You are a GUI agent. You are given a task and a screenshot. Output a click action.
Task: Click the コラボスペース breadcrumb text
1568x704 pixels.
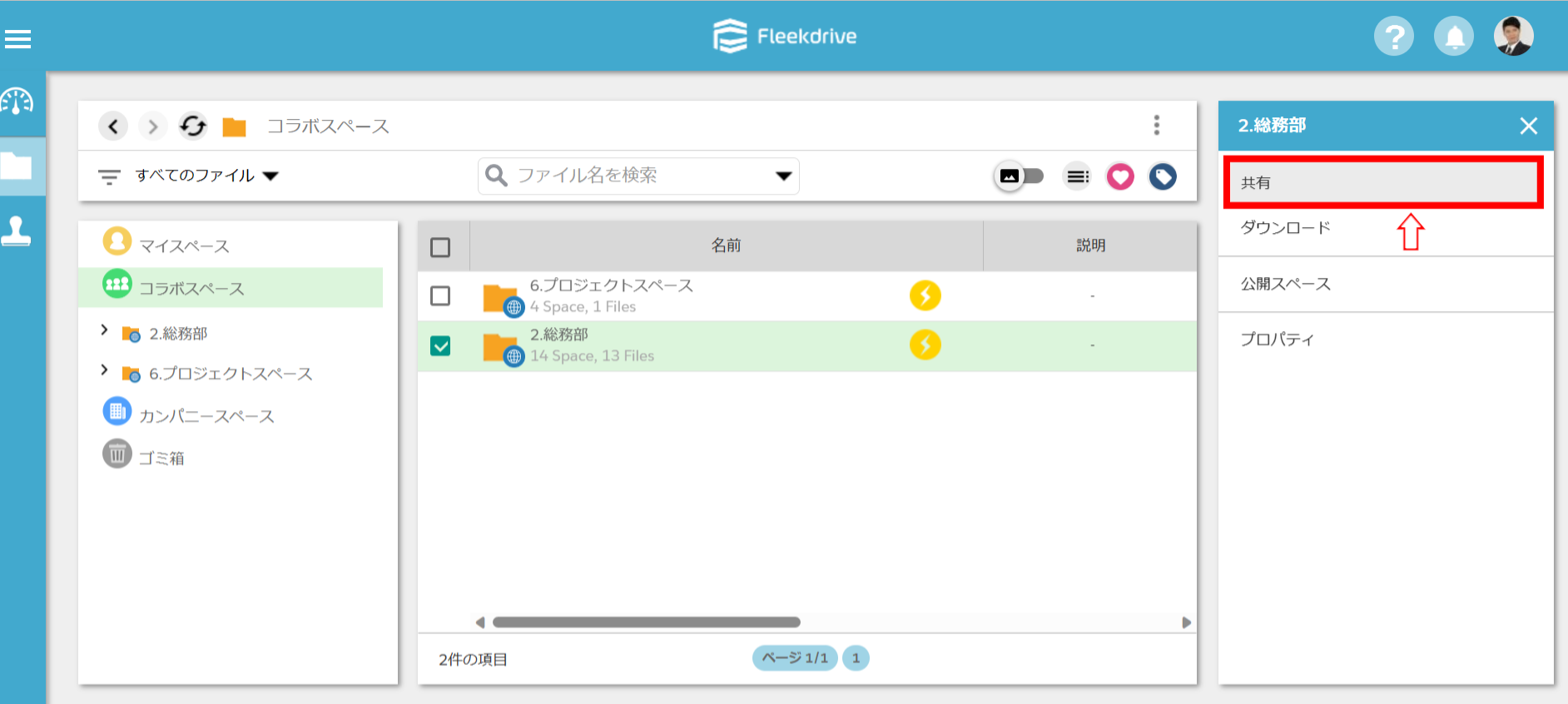click(328, 126)
